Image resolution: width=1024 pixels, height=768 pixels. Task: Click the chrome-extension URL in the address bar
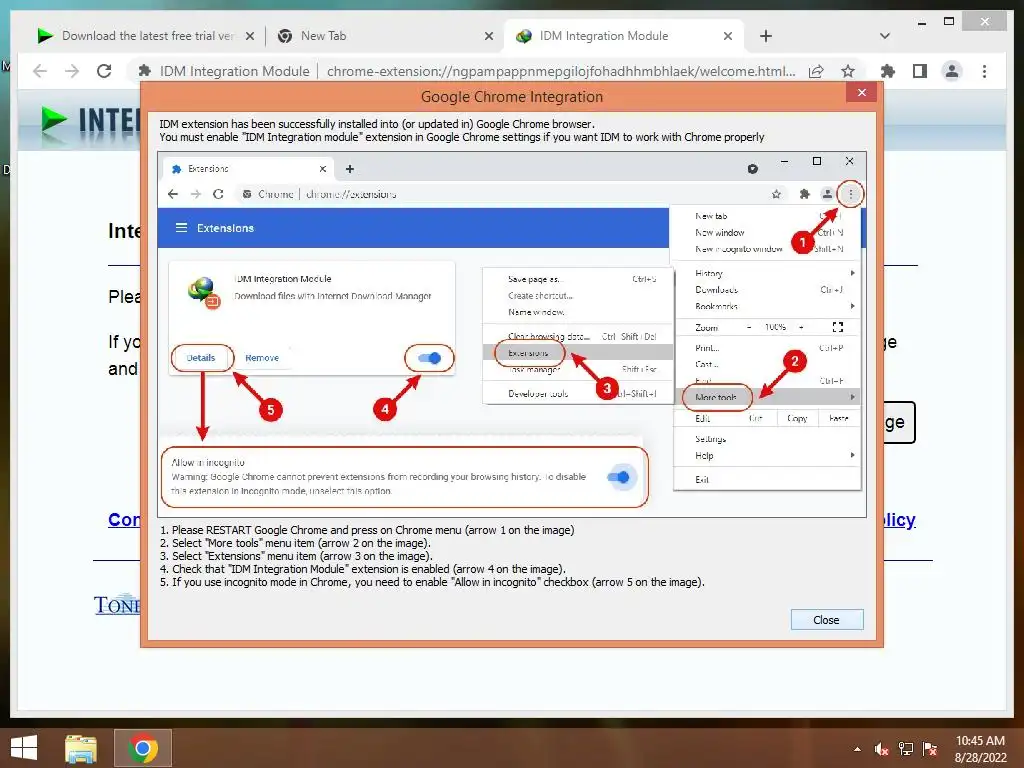pos(561,71)
